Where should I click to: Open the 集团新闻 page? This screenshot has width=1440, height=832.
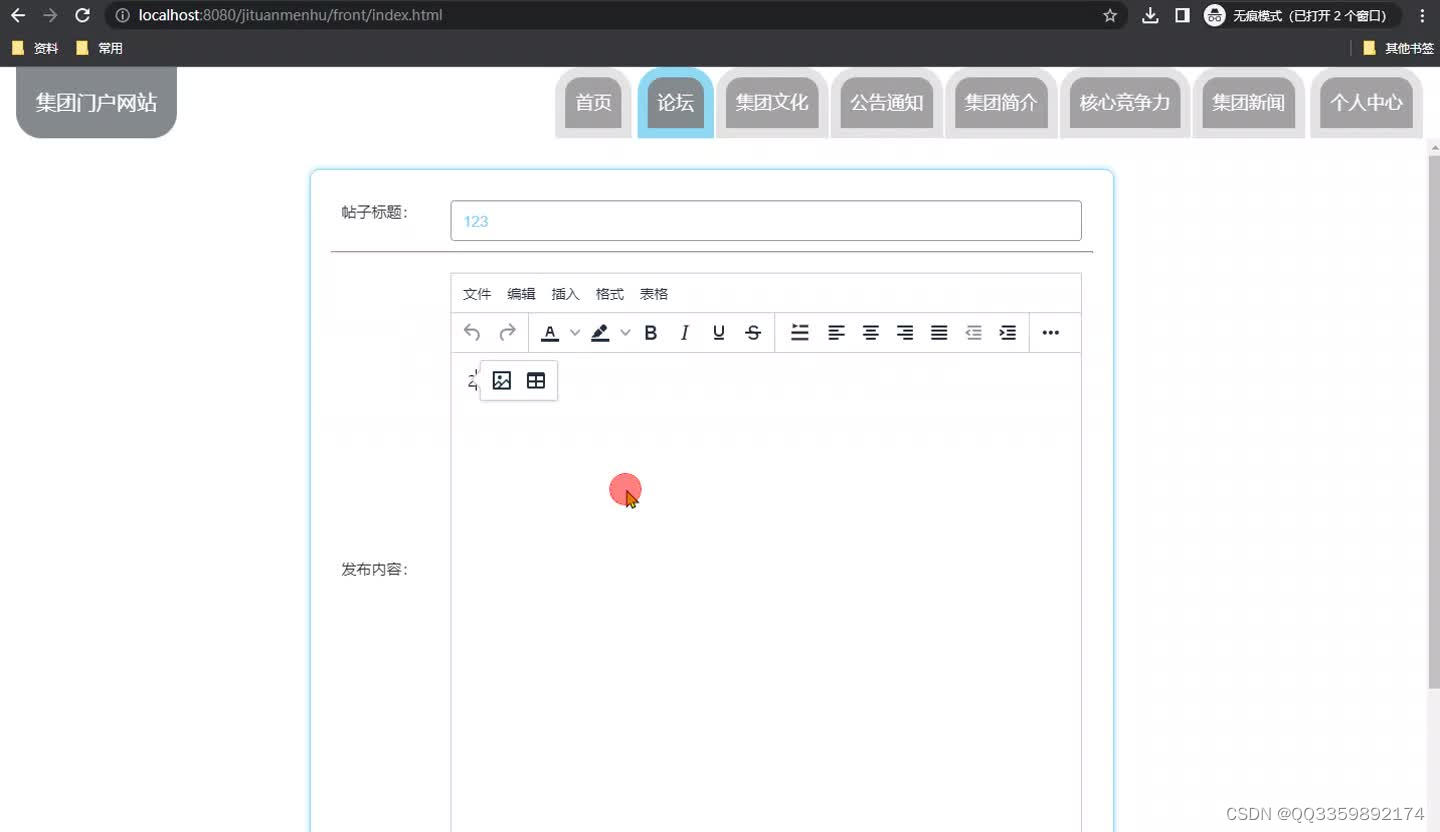[x=1249, y=103]
